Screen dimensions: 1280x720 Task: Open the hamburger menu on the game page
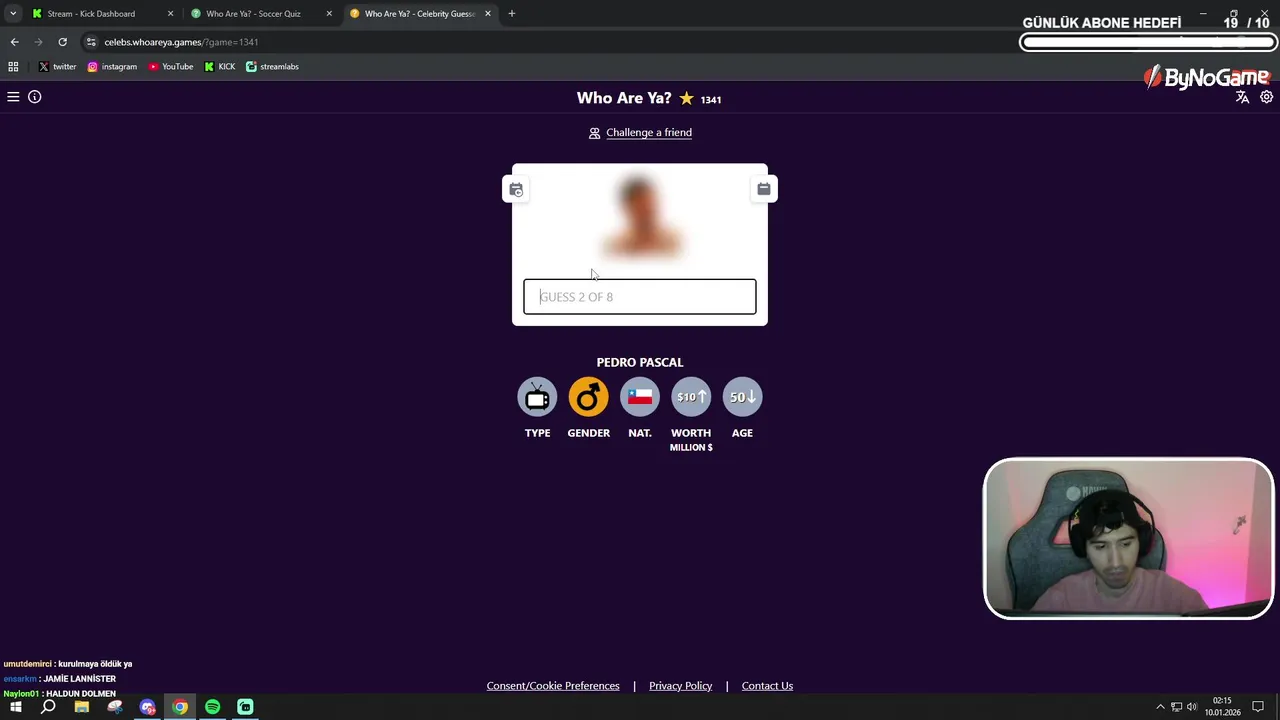point(13,97)
